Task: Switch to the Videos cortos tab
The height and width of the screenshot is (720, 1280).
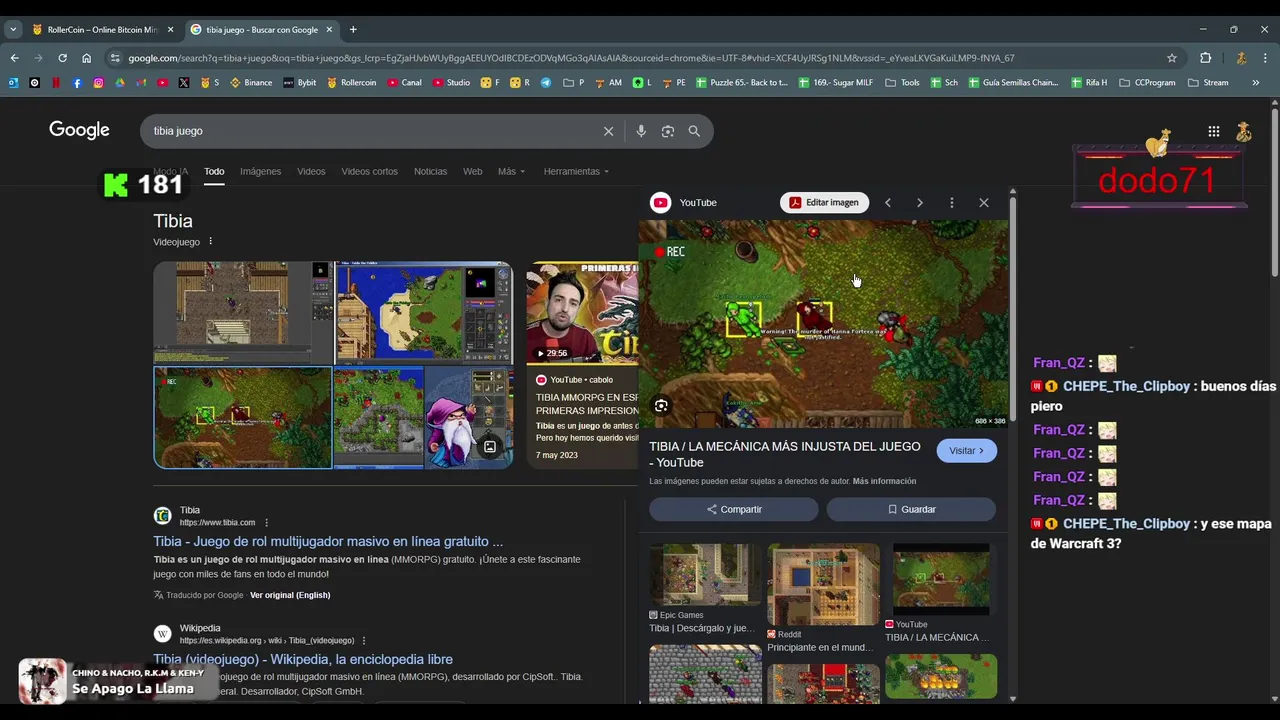Action: (x=369, y=172)
